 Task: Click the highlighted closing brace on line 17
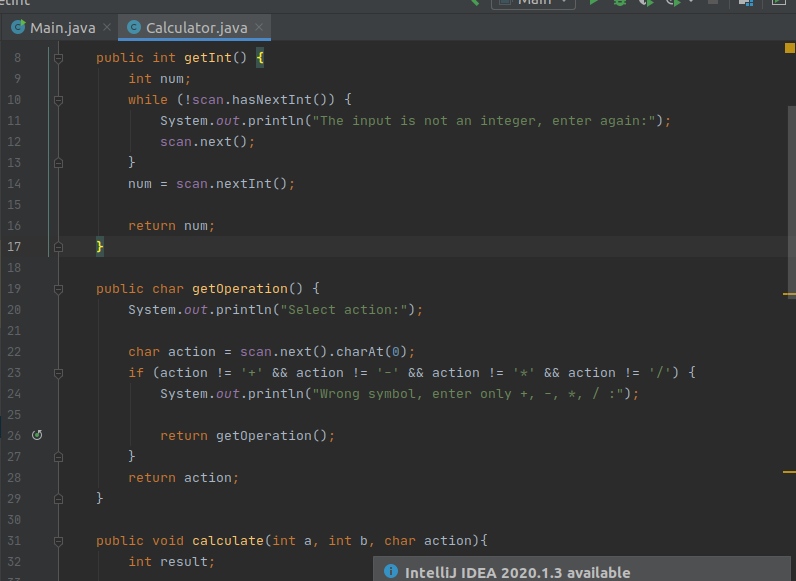coord(100,247)
